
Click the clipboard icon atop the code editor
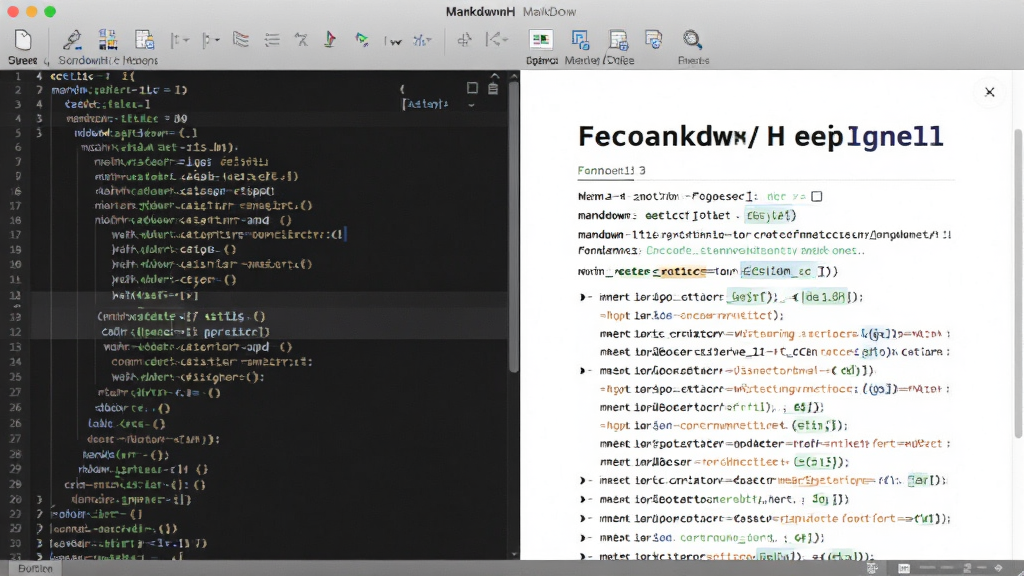point(493,88)
